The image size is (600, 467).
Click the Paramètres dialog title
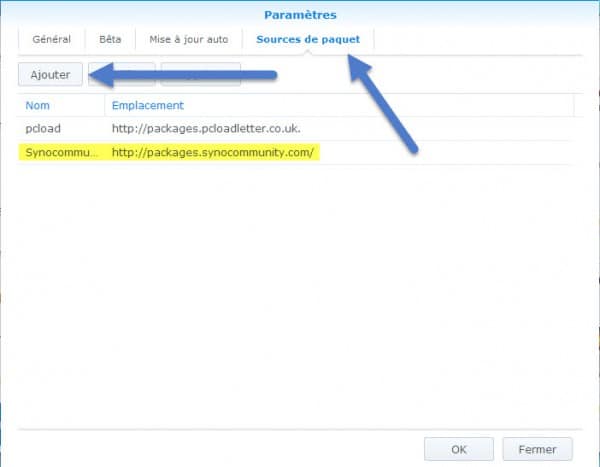(300, 15)
